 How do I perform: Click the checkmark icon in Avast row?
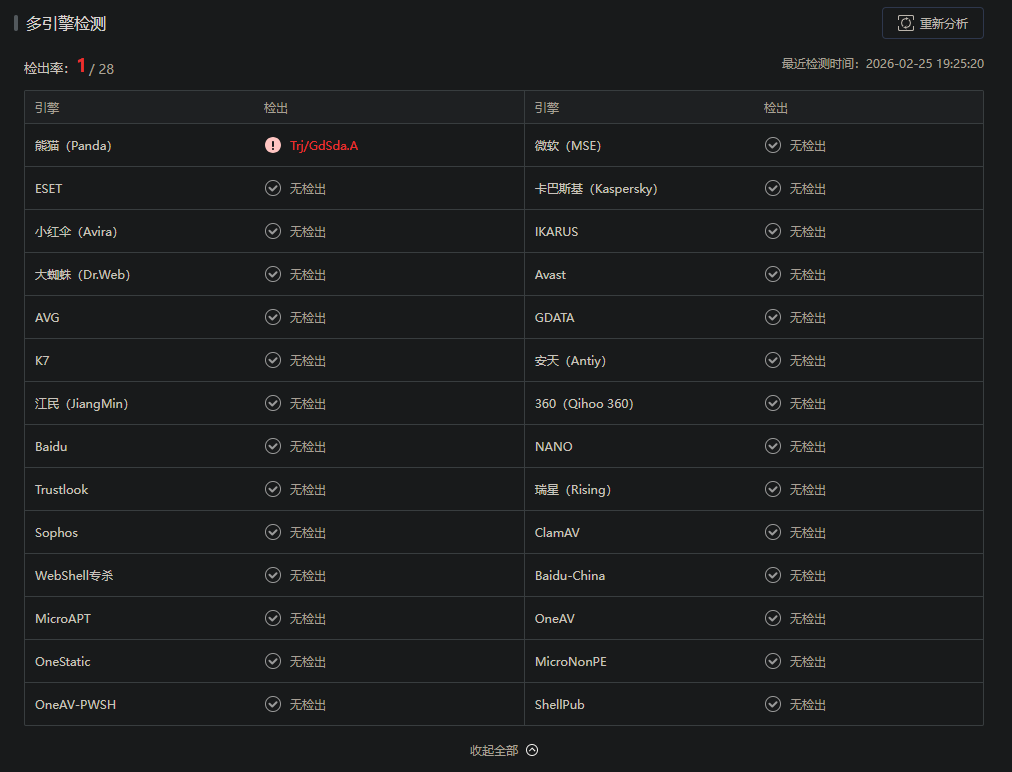(x=773, y=274)
